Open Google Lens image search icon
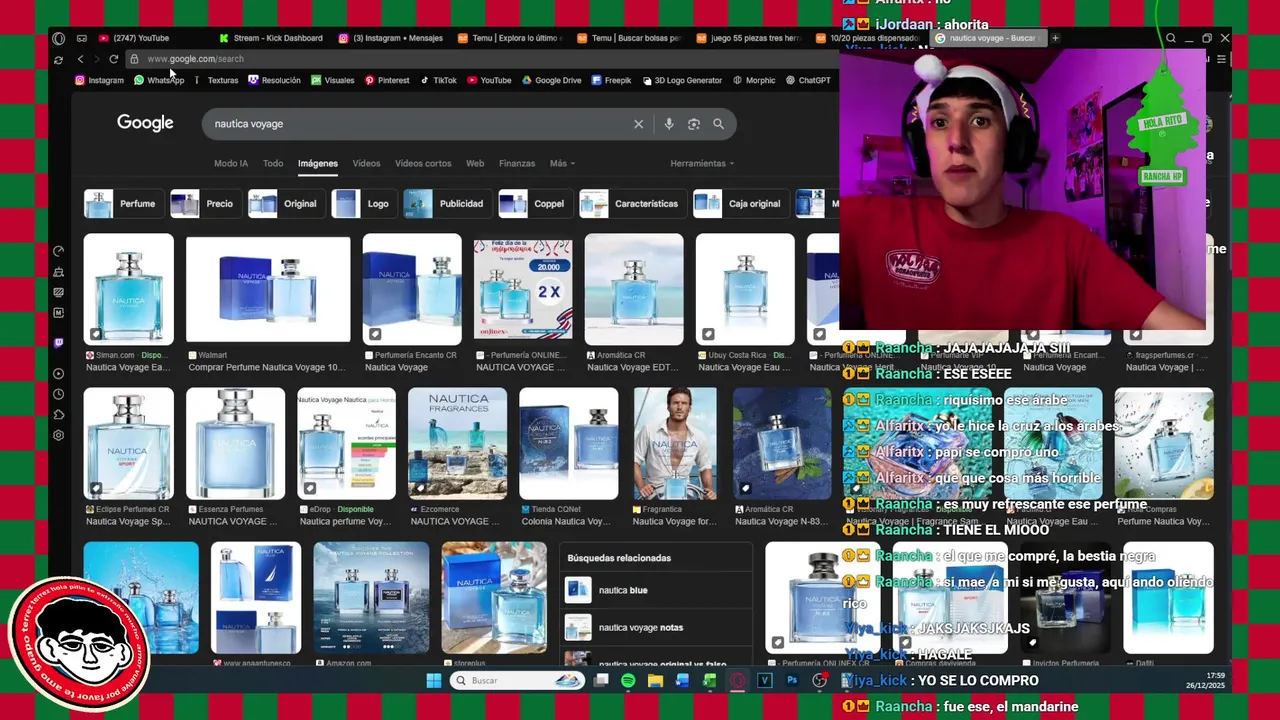The image size is (1280, 720). click(x=694, y=124)
